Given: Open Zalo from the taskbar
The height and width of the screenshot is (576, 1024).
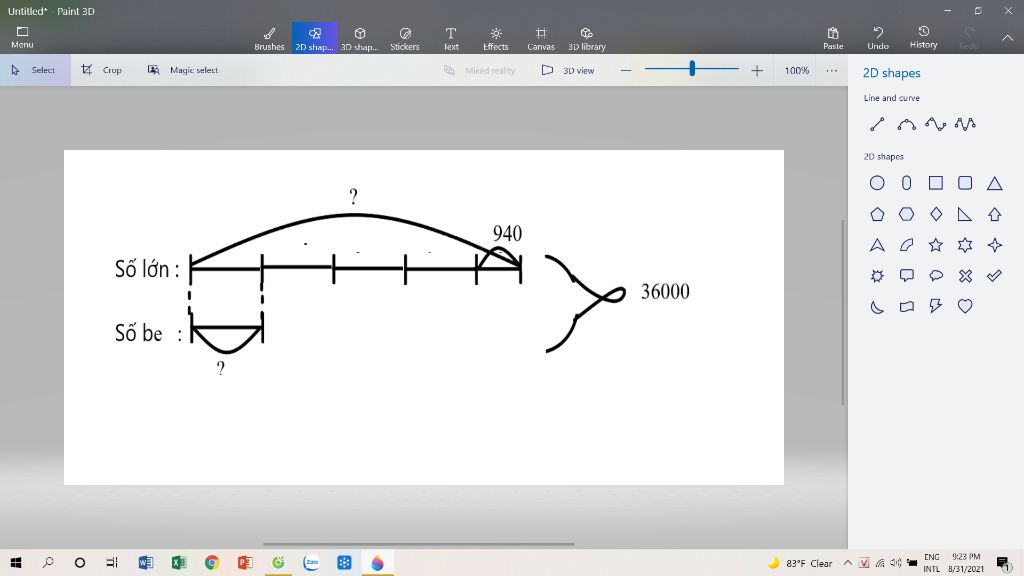Looking at the screenshot, I should point(311,562).
